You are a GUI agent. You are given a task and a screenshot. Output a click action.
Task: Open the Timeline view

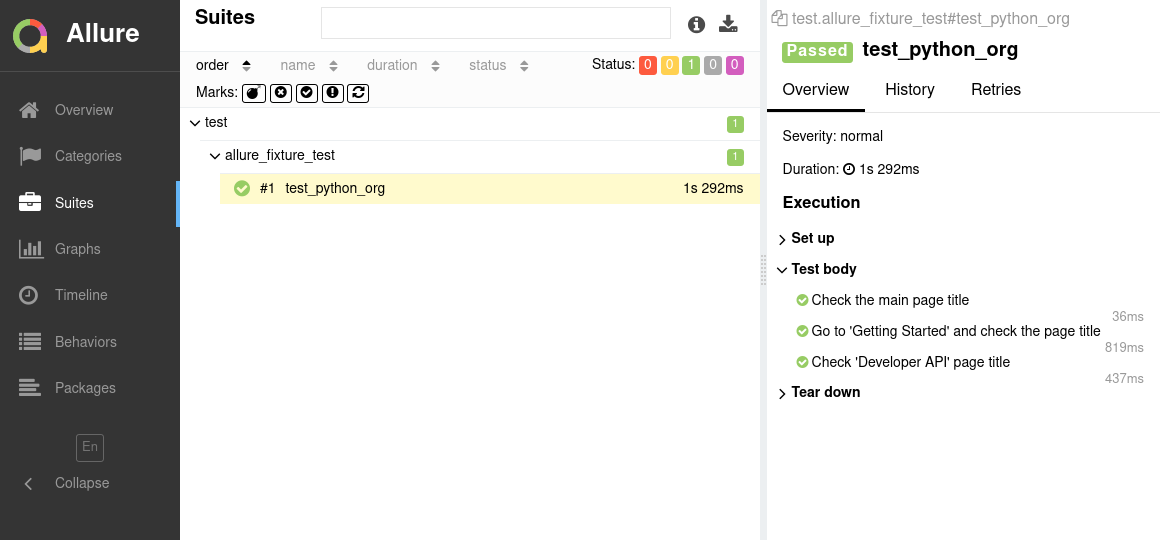tap(81, 295)
